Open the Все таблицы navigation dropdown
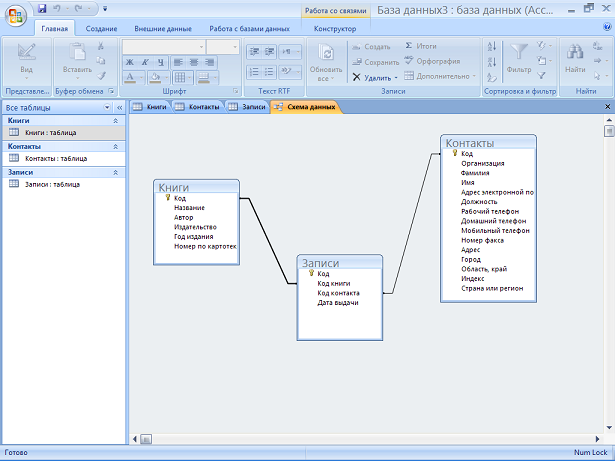This screenshot has height=461, width=615. coord(107,107)
